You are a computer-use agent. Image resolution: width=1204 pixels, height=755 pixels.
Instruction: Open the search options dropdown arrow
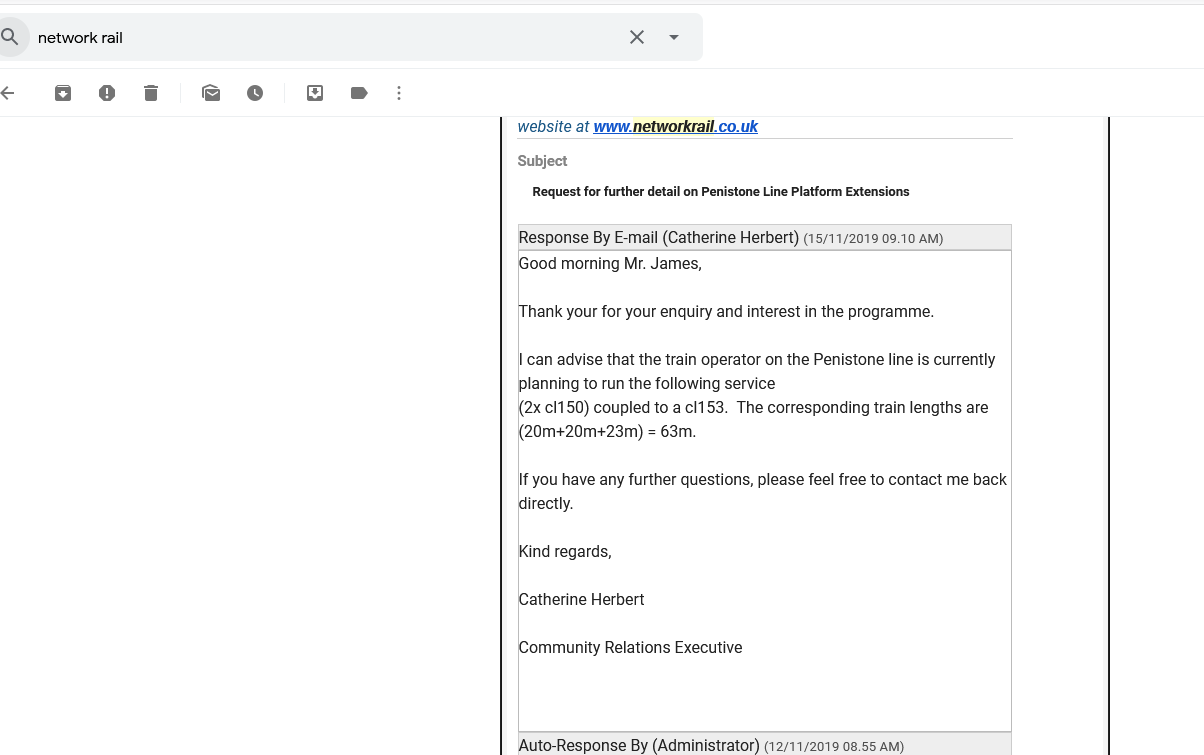tap(674, 37)
